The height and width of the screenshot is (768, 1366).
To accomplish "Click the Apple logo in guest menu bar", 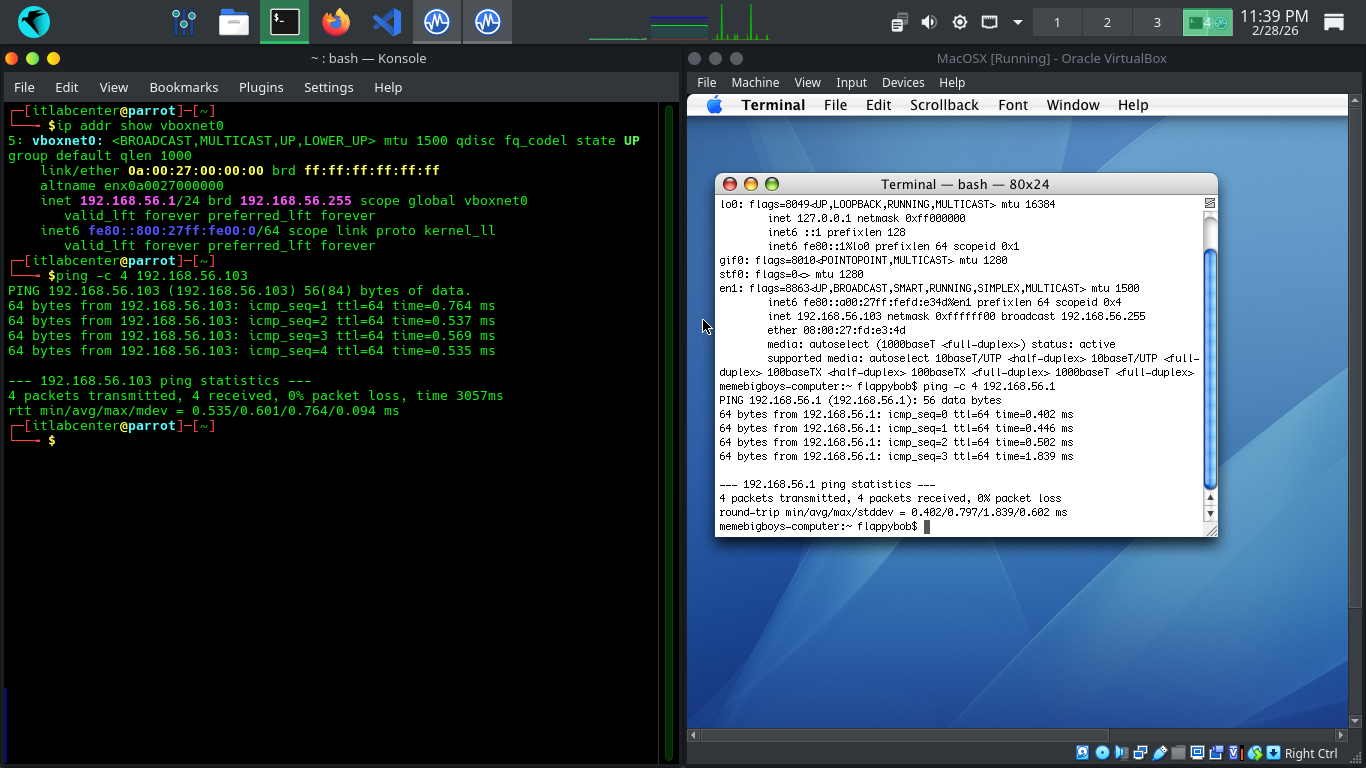I will click(714, 105).
